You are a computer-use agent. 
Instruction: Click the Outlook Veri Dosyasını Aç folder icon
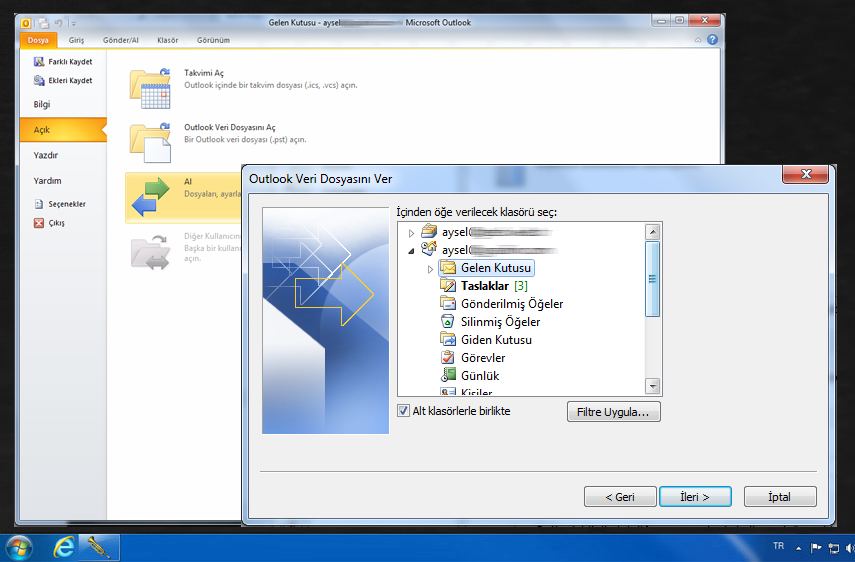(150, 143)
